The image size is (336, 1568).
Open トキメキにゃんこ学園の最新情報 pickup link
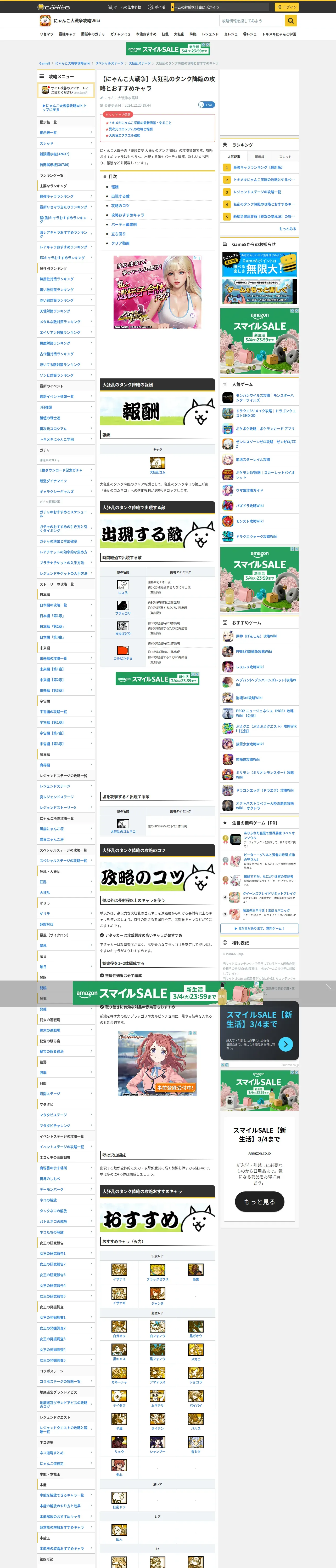(x=140, y=123)
